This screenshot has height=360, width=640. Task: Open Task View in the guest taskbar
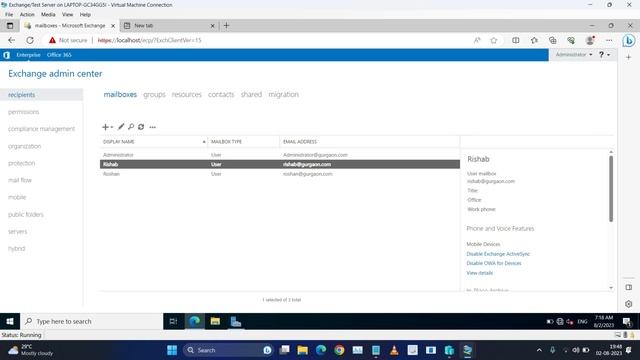(173, 321)
